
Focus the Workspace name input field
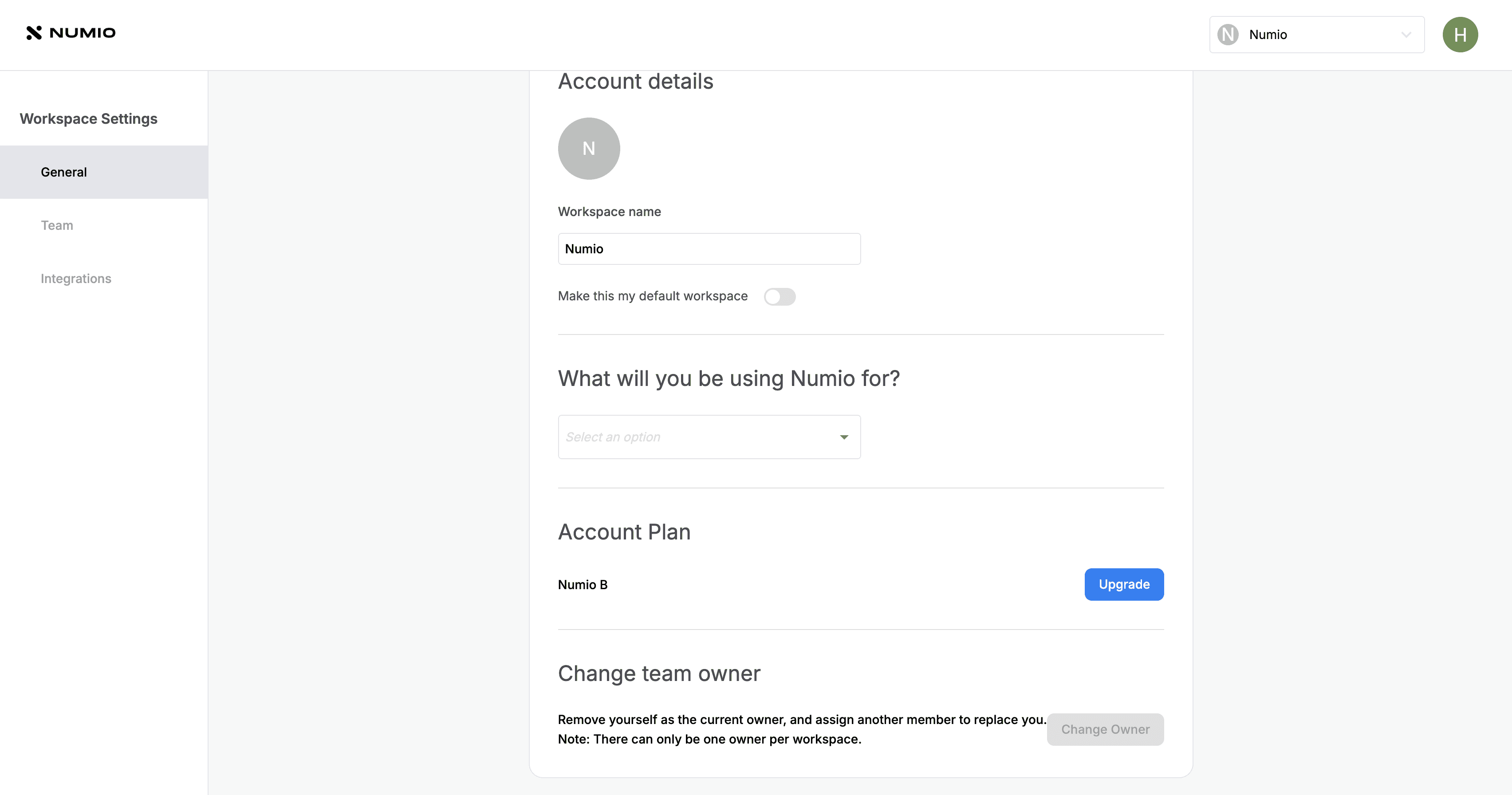pos(709,249)
